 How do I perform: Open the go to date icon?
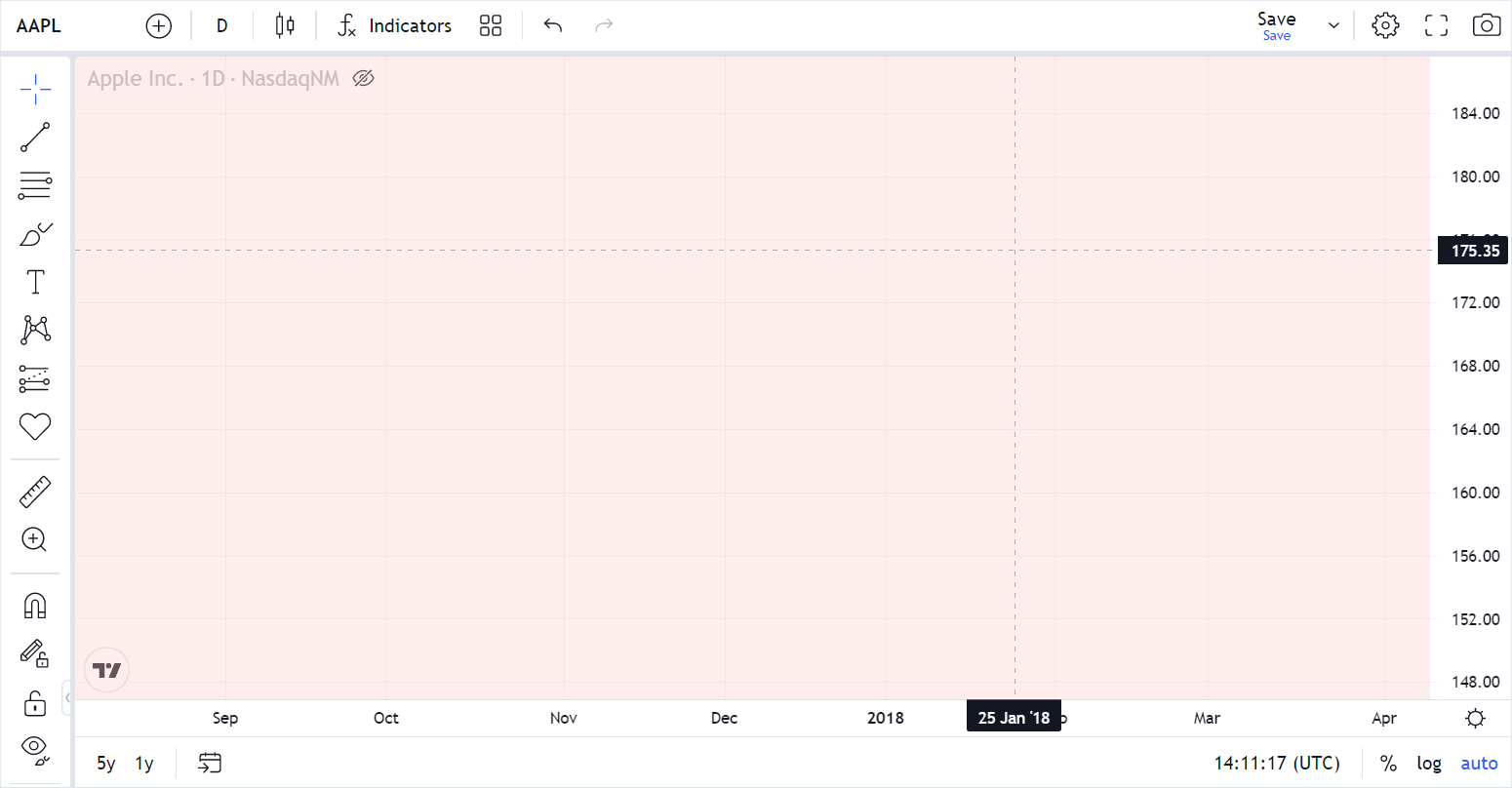[x=210, y=763]
